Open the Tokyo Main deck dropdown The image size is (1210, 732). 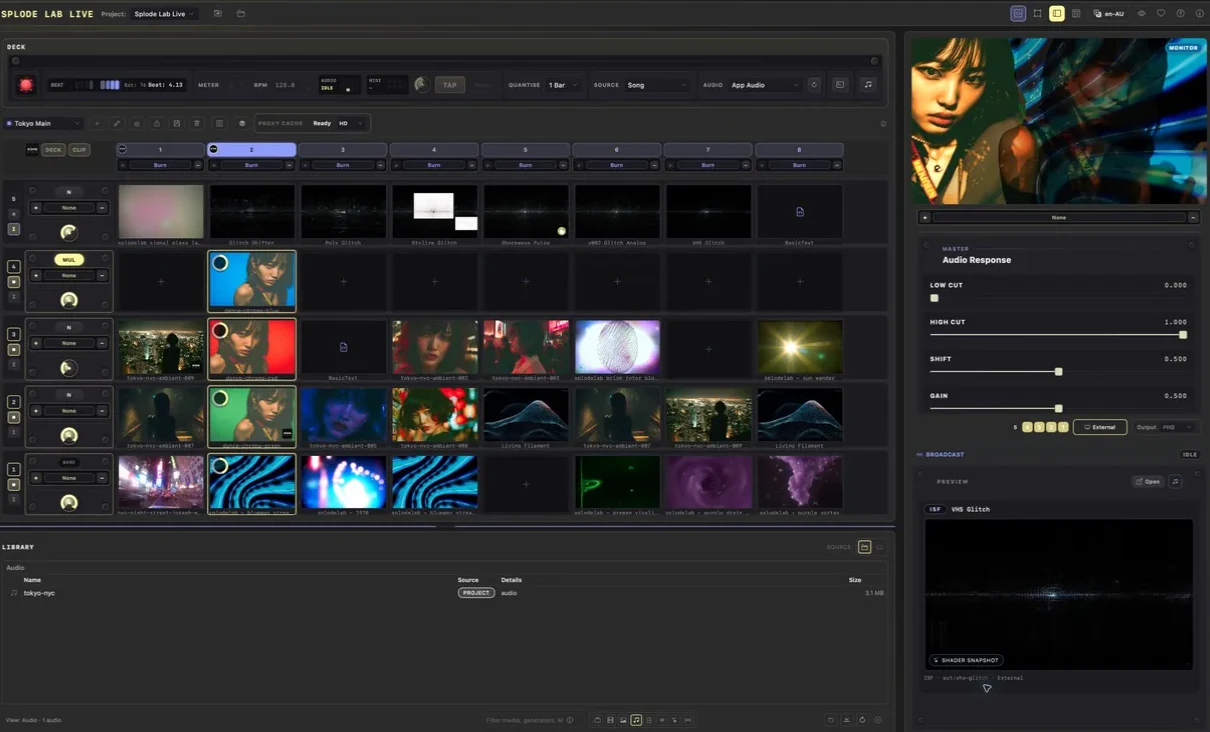43,123
